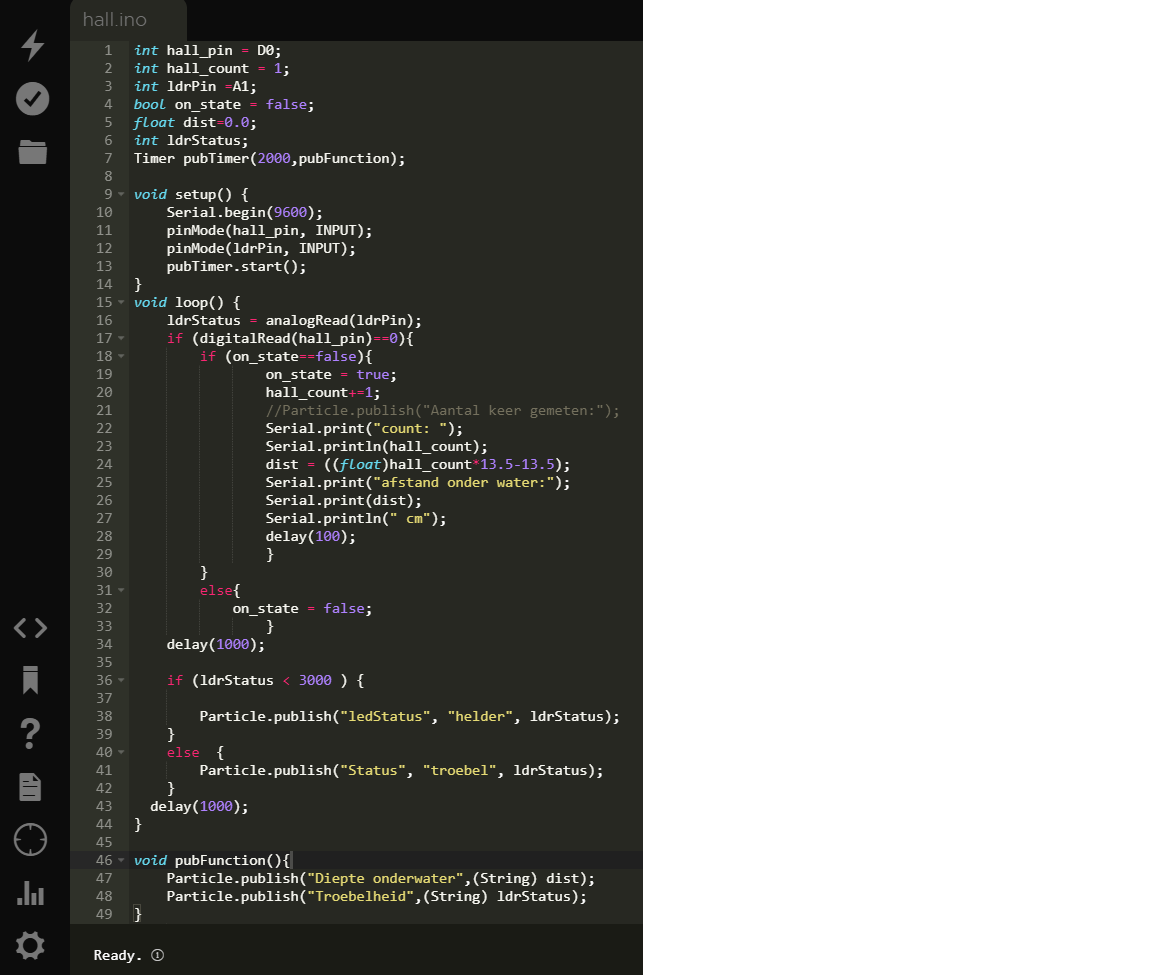Open Docs with the document icon
Image resolution: width=1152 pixels, height=975 pixels.
(31, 787)
